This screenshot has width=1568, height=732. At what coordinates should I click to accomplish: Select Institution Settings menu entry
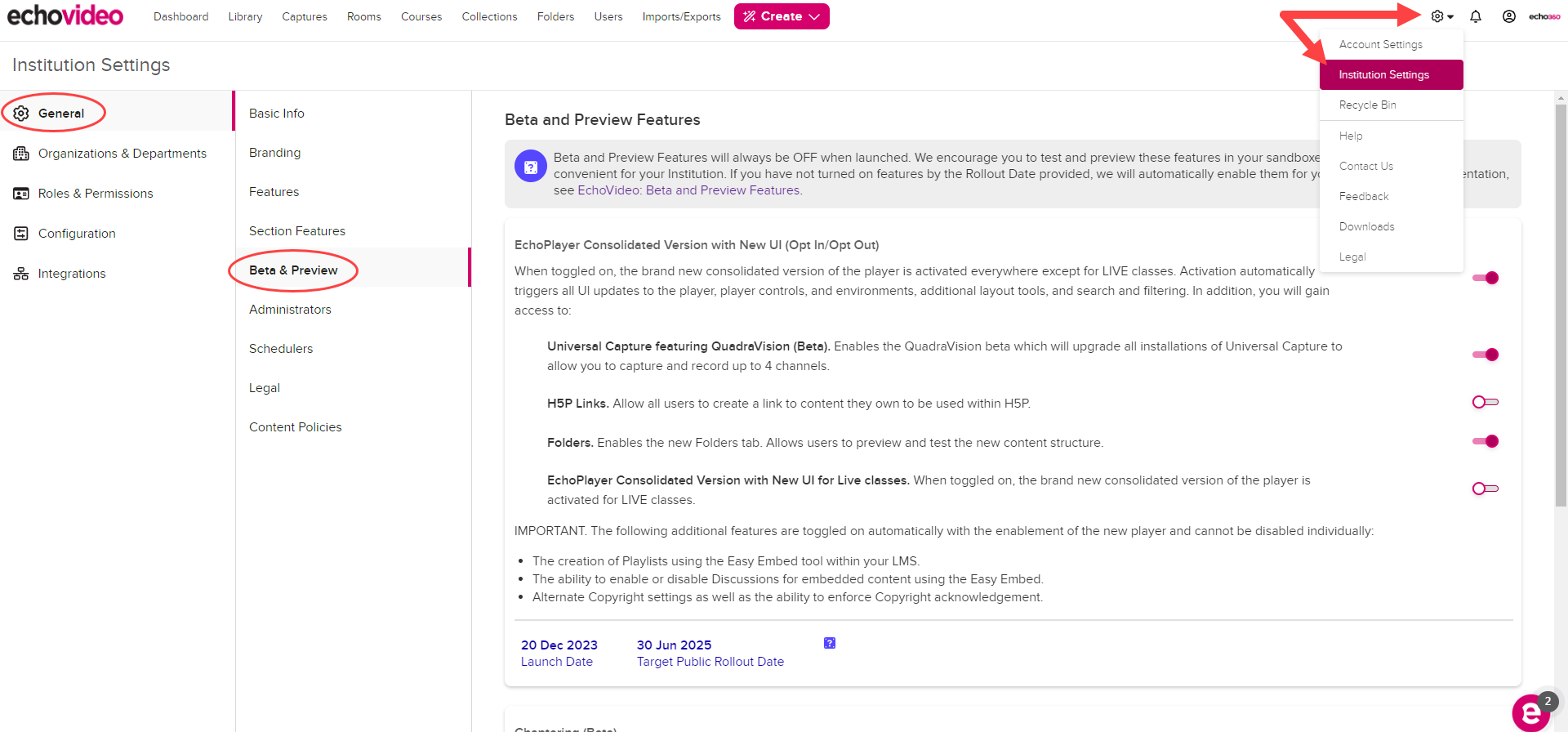1392,74
